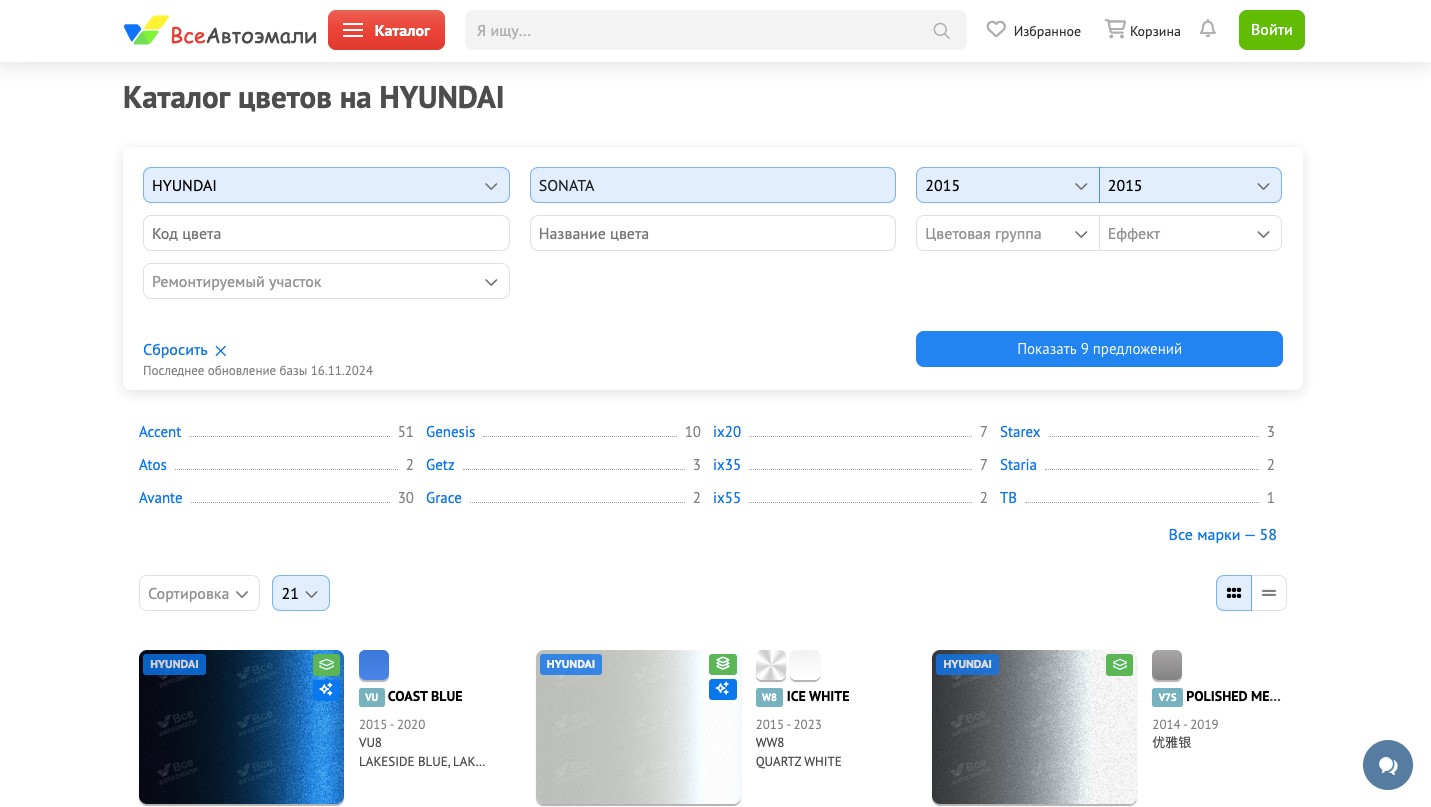Viewport: 1431px width, 807px height.
Task: Click the reset X icon beside Сбросить
Action: point(221,351)
